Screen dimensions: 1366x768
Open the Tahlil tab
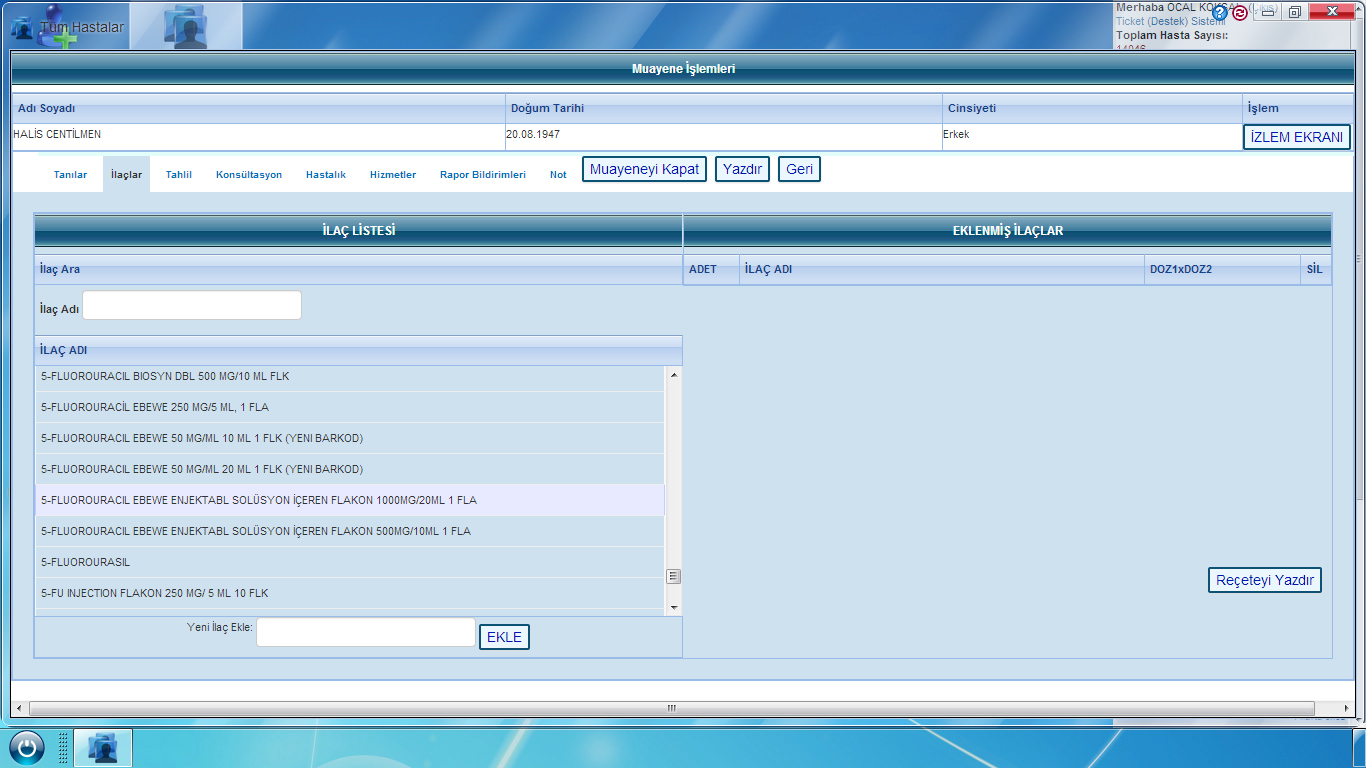(x=179, y=175)
